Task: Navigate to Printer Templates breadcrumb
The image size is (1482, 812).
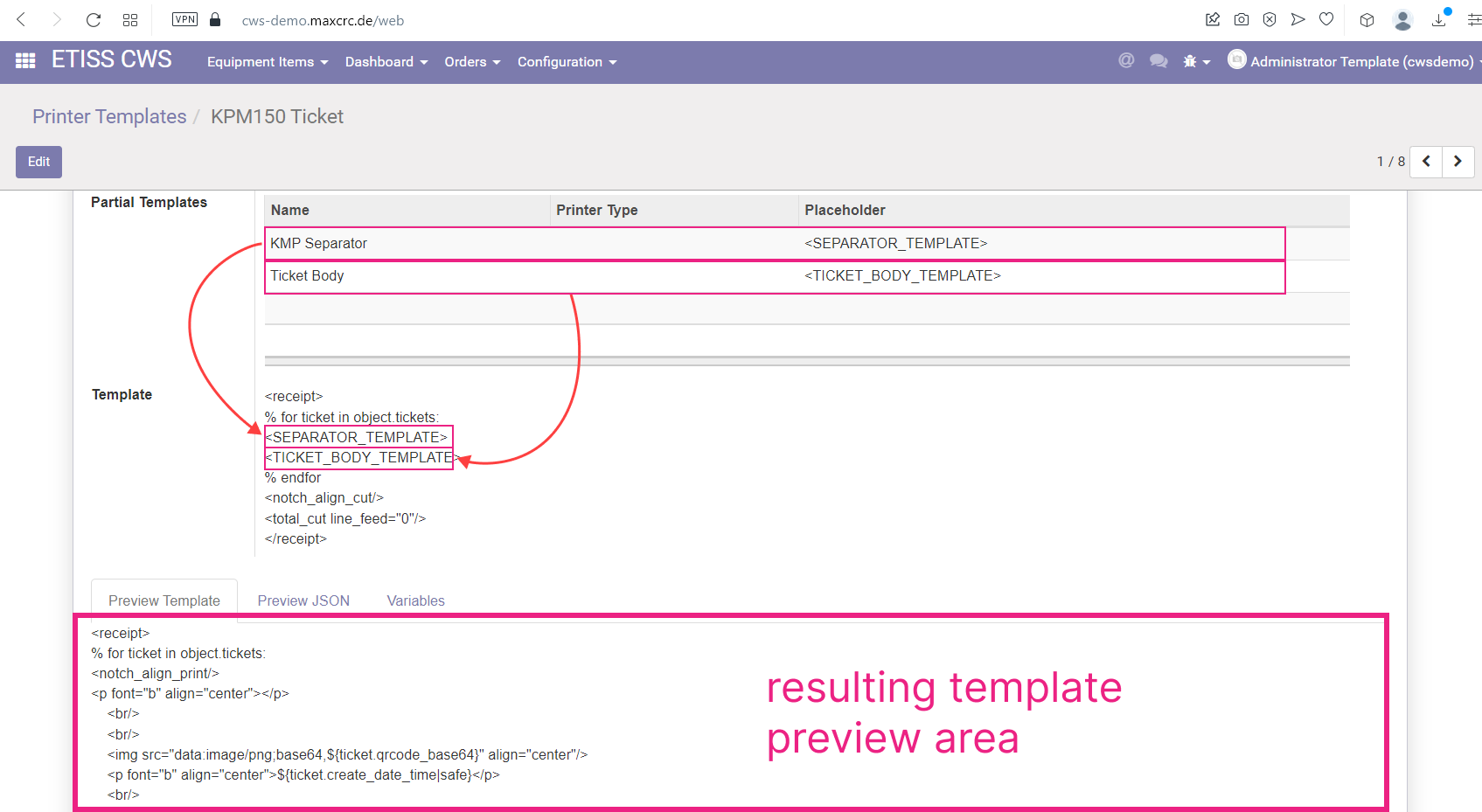Action: 109,116
